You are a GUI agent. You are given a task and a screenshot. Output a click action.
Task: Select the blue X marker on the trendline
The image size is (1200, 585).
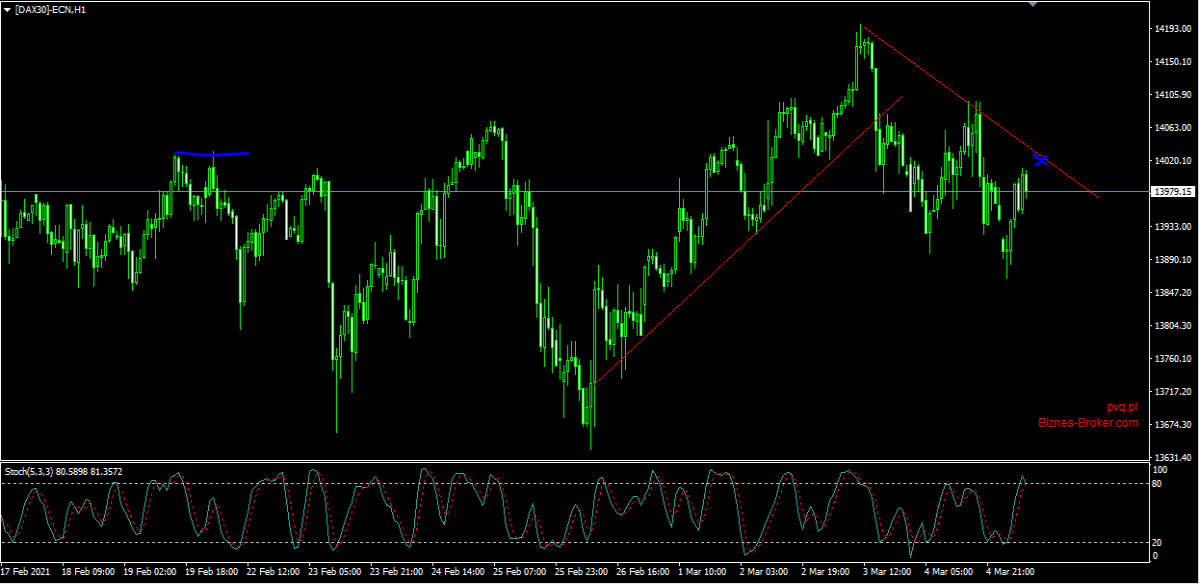tap(1041, 159)
